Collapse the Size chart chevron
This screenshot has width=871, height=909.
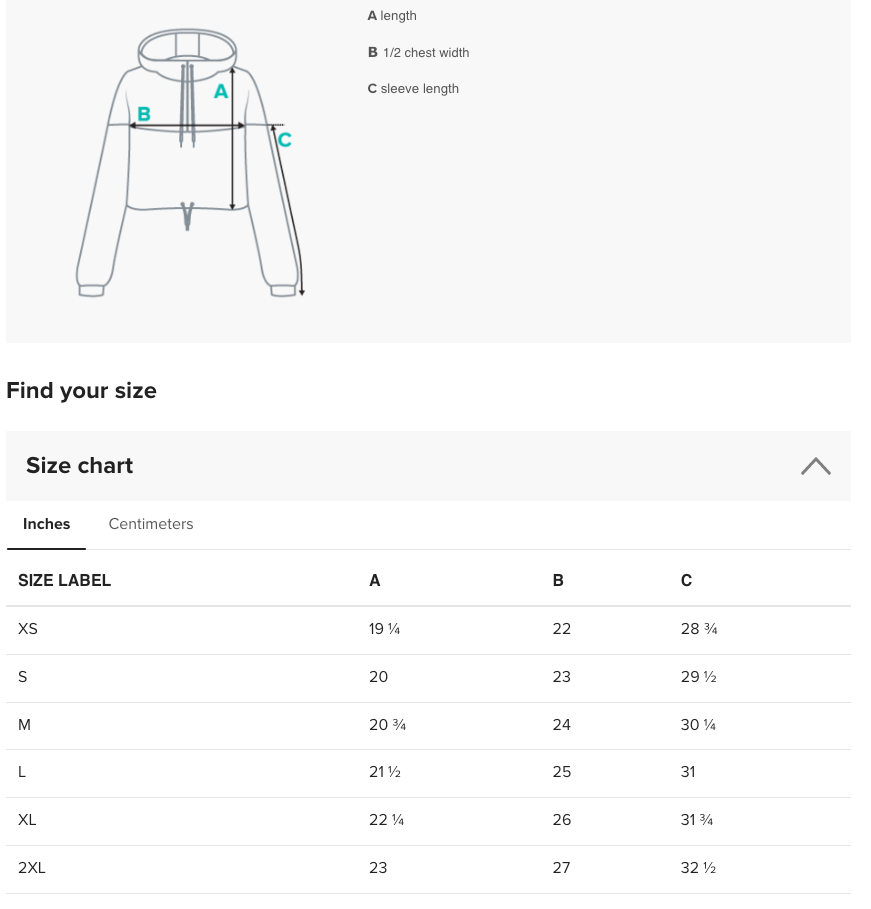[x=815, y=466]
